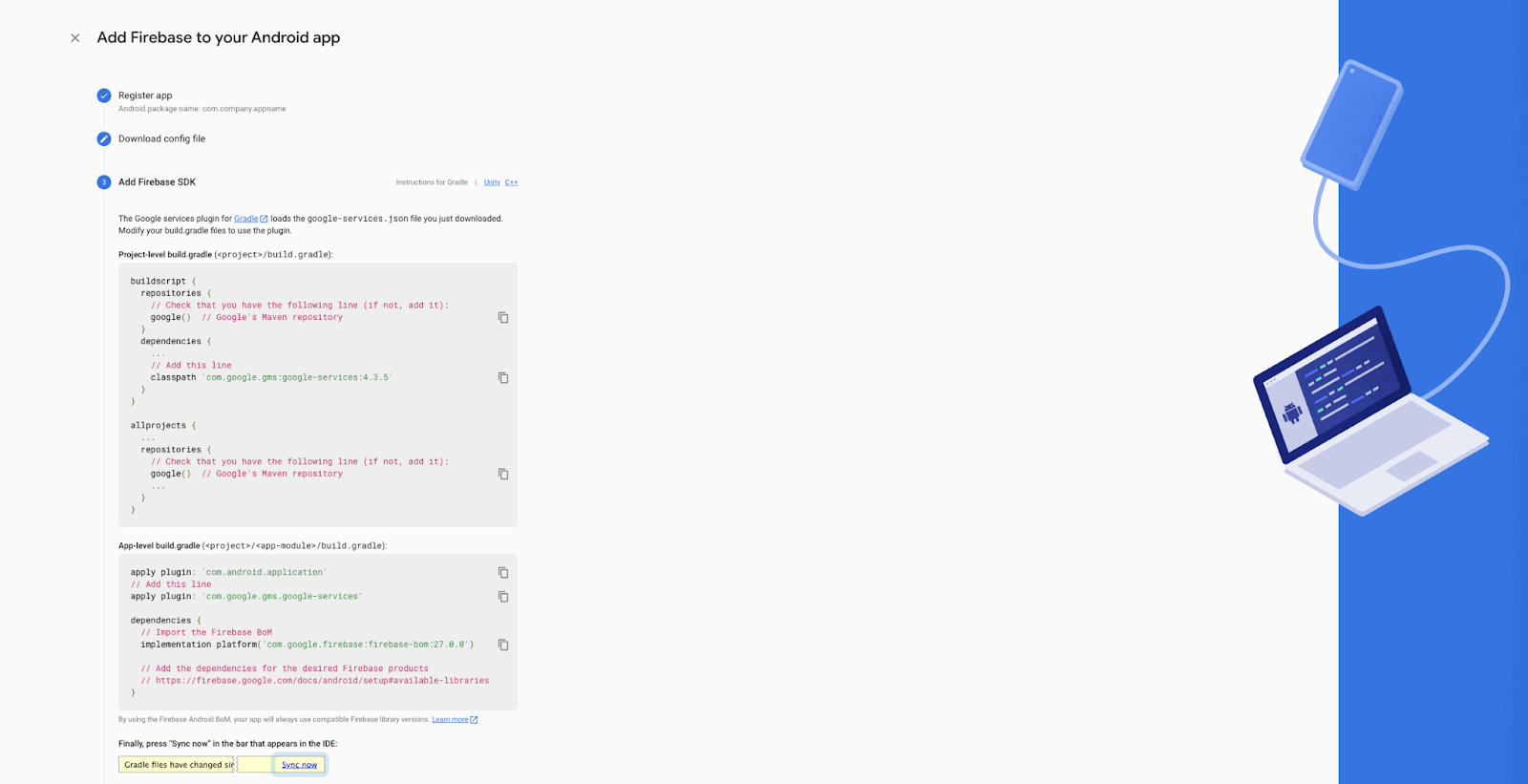Copy the com.android.application apply plugin line

[x=503, y=573]
